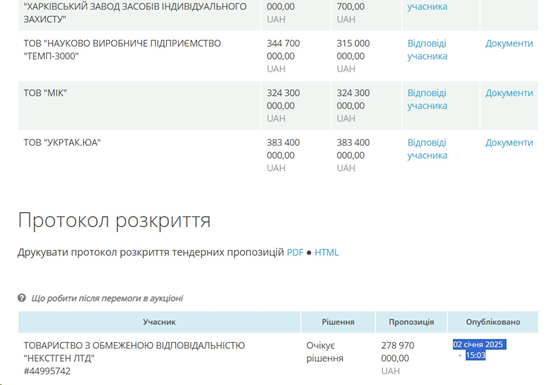
Task: Click УКРТАК.ЮА's first 383 400 000,00 amount
Action: coord(283,149)
